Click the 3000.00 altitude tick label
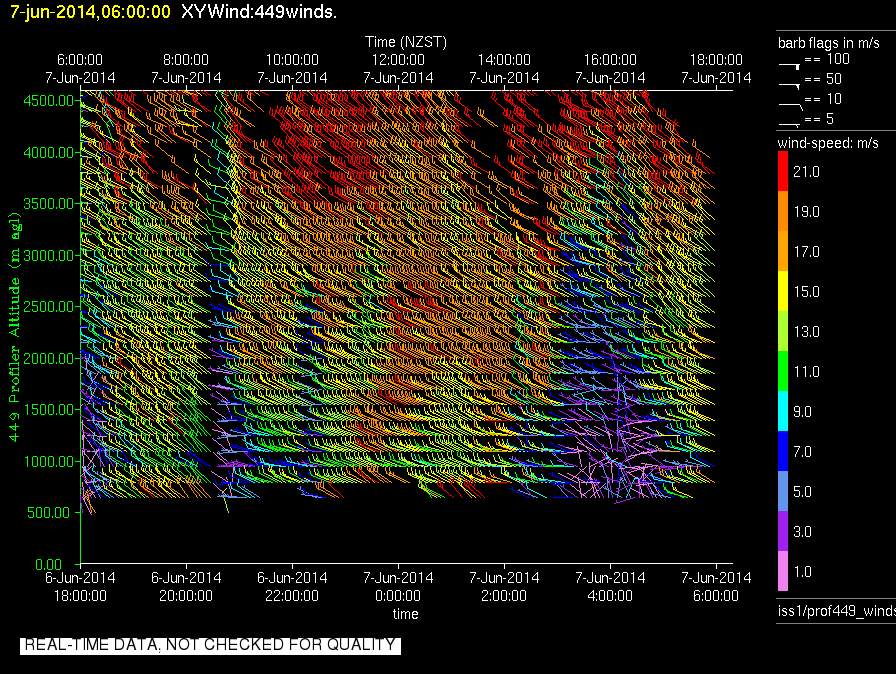The width and height of the screenshot is (896, 674). [49, 255]
